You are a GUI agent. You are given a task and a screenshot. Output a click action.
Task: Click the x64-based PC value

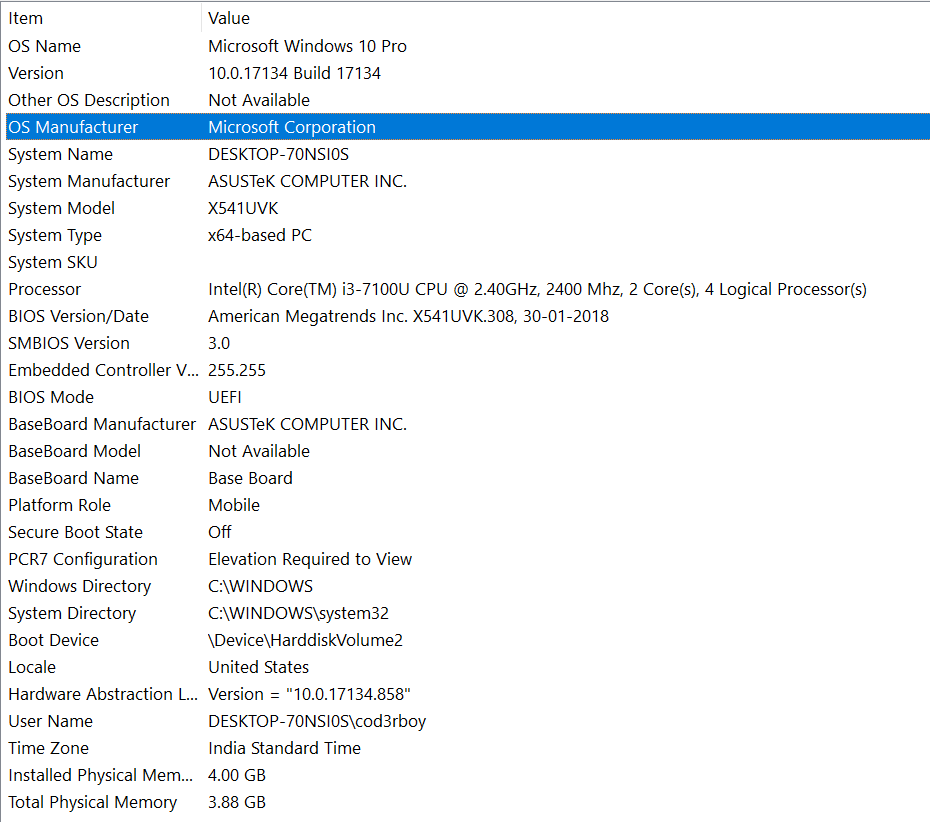tap(260, 235)
